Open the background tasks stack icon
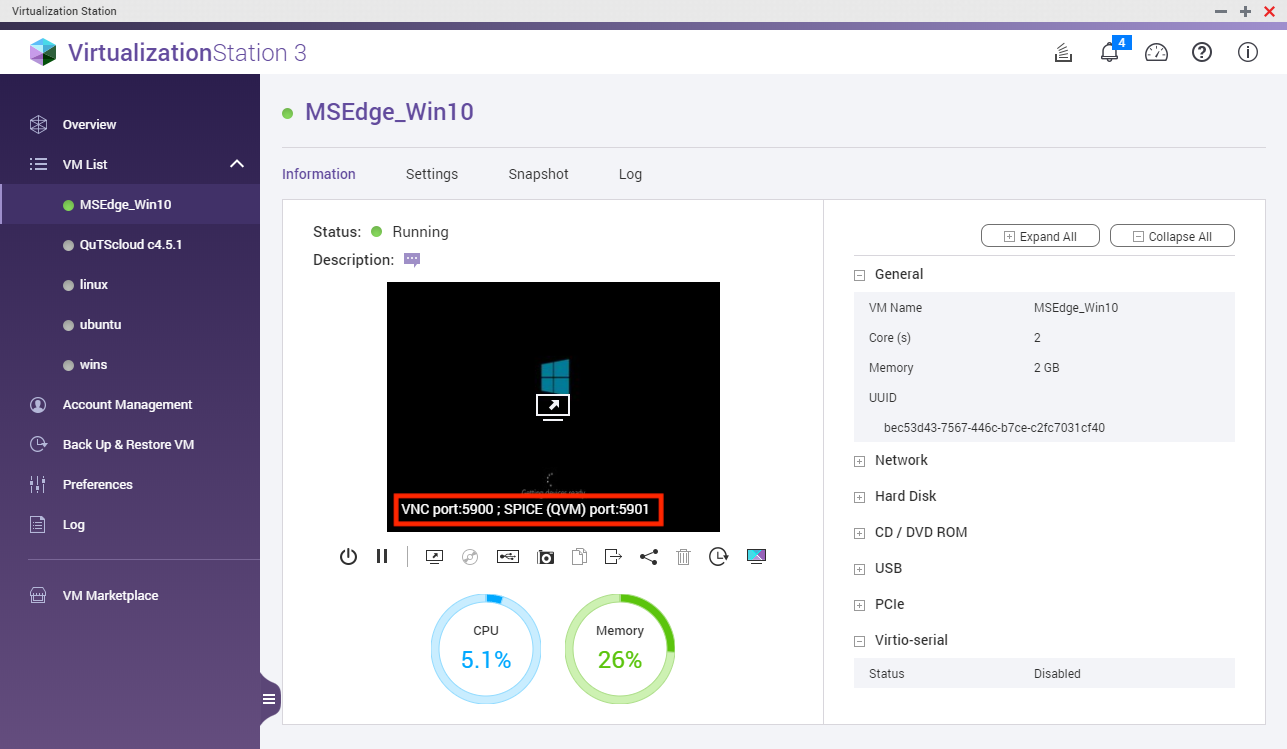Viewport: 1287px width, 749px height. point(1064,52)
